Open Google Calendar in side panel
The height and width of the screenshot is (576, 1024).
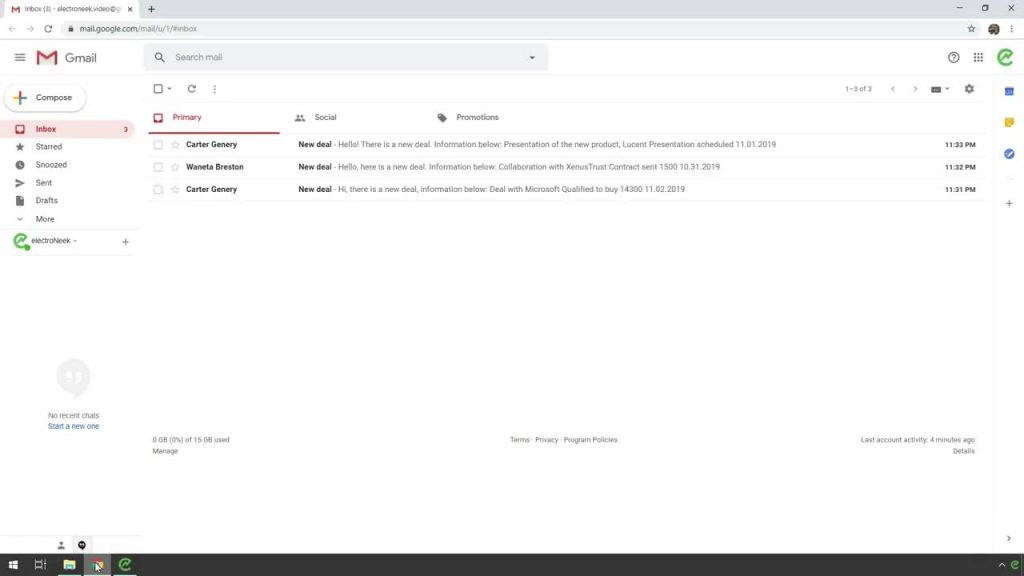(1009, 91)
